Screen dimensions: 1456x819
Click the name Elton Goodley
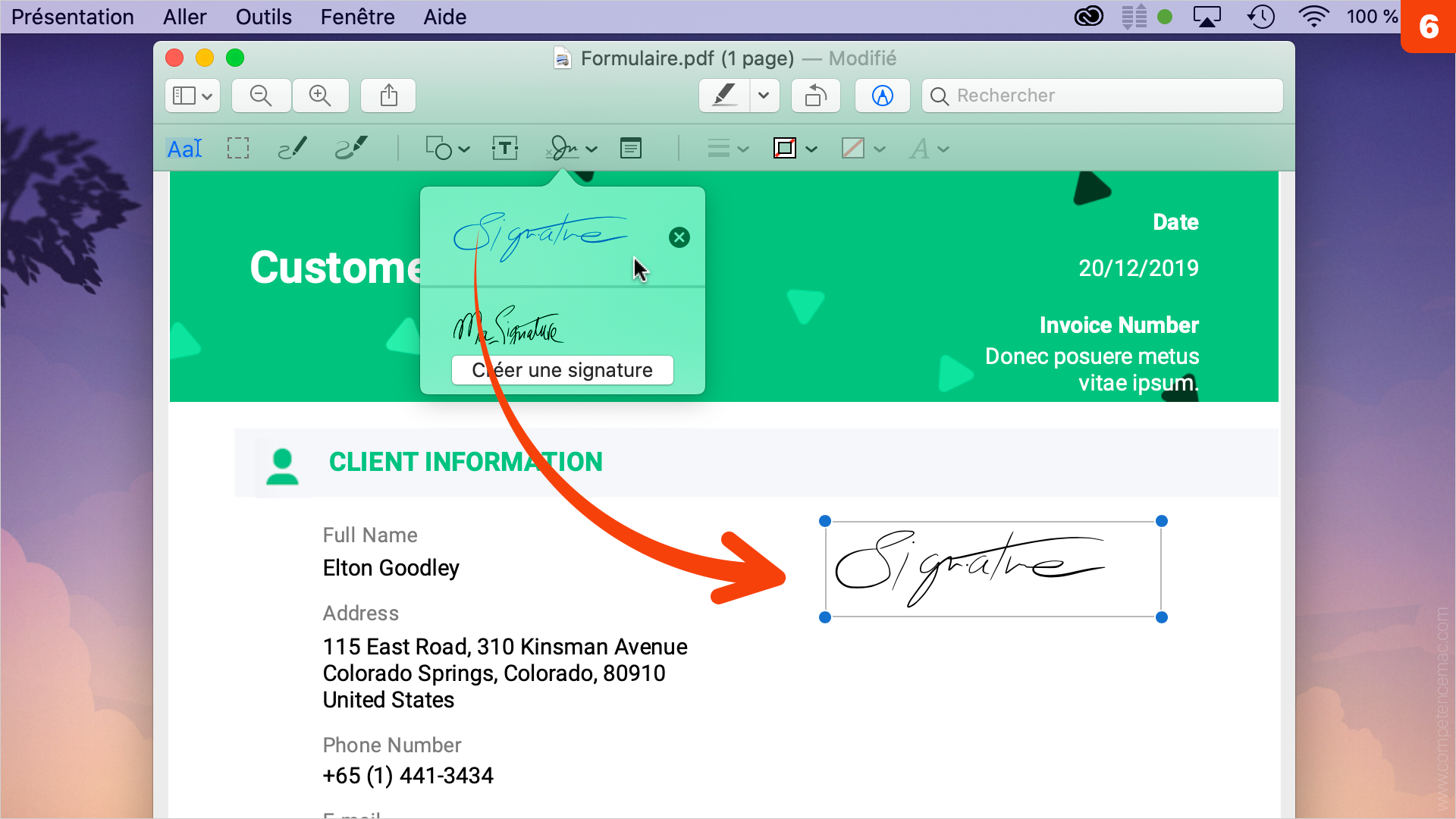pyautogui.click(x=391, y=568)
